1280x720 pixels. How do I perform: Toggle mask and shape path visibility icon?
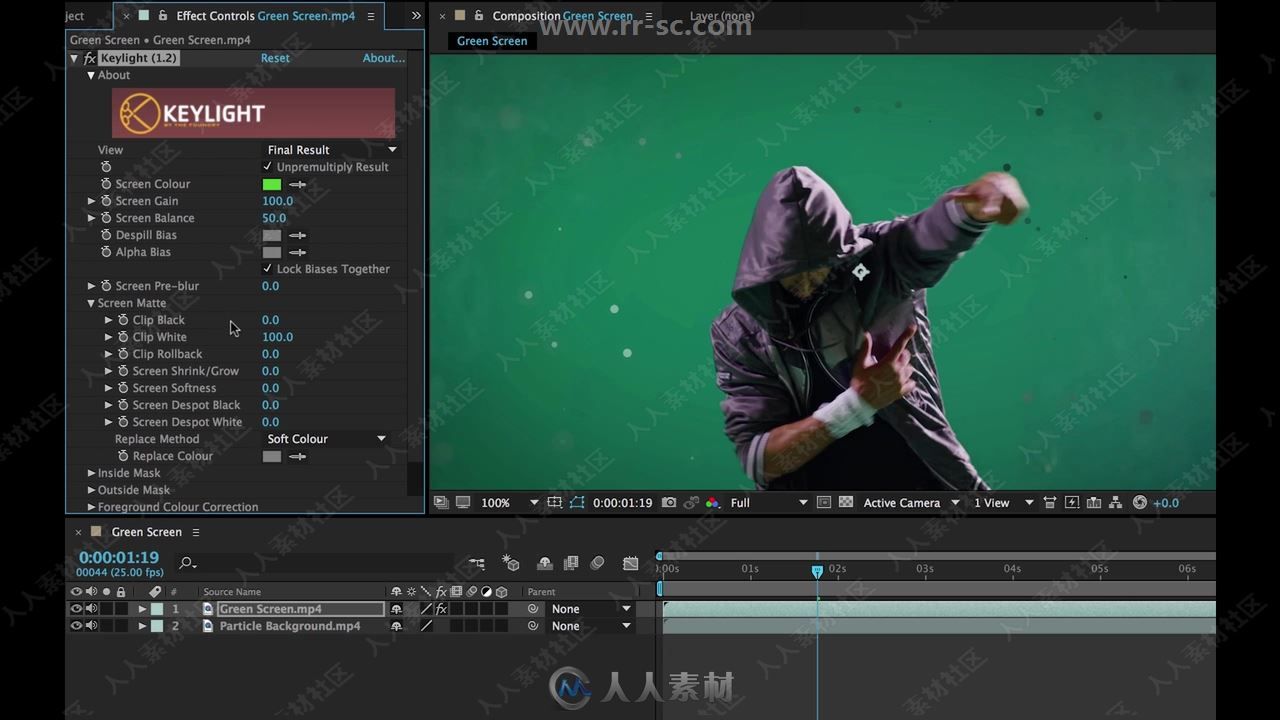coord(577,503)
